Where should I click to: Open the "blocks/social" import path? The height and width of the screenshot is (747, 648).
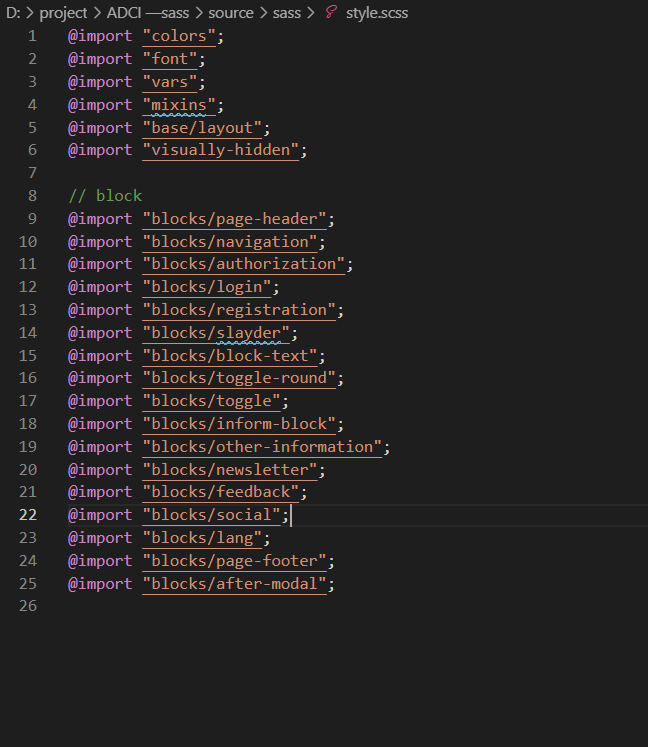pyautogui.click(x=212, y=515)
